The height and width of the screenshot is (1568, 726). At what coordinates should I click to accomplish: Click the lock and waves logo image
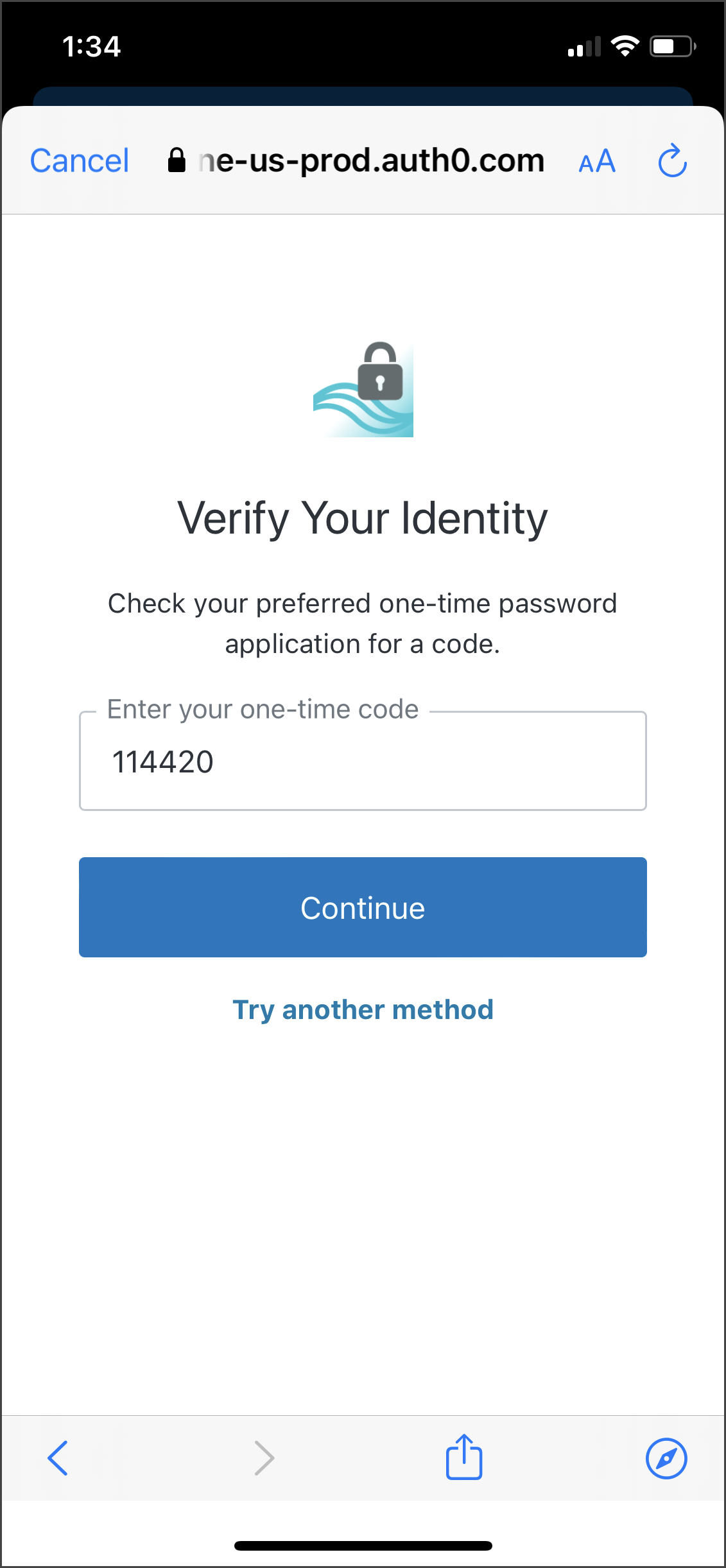click(x=363, y=390)
